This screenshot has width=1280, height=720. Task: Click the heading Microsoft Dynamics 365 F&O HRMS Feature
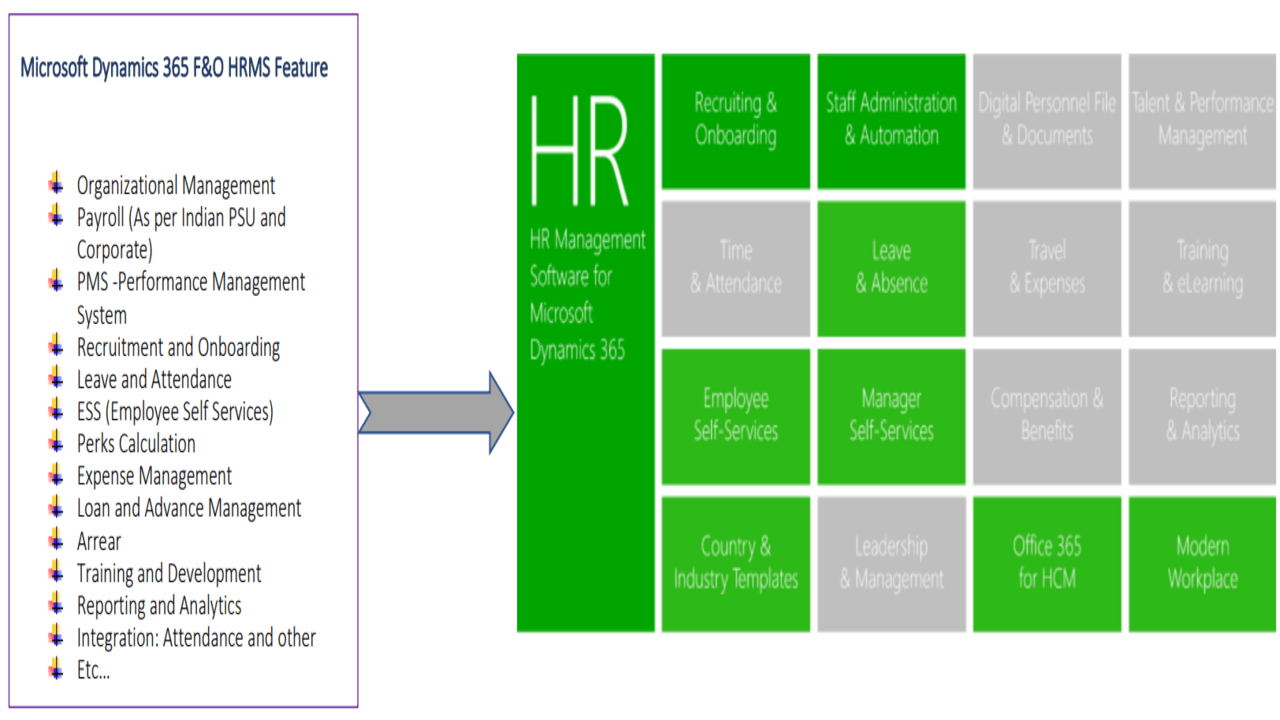[x=174, y=68]
